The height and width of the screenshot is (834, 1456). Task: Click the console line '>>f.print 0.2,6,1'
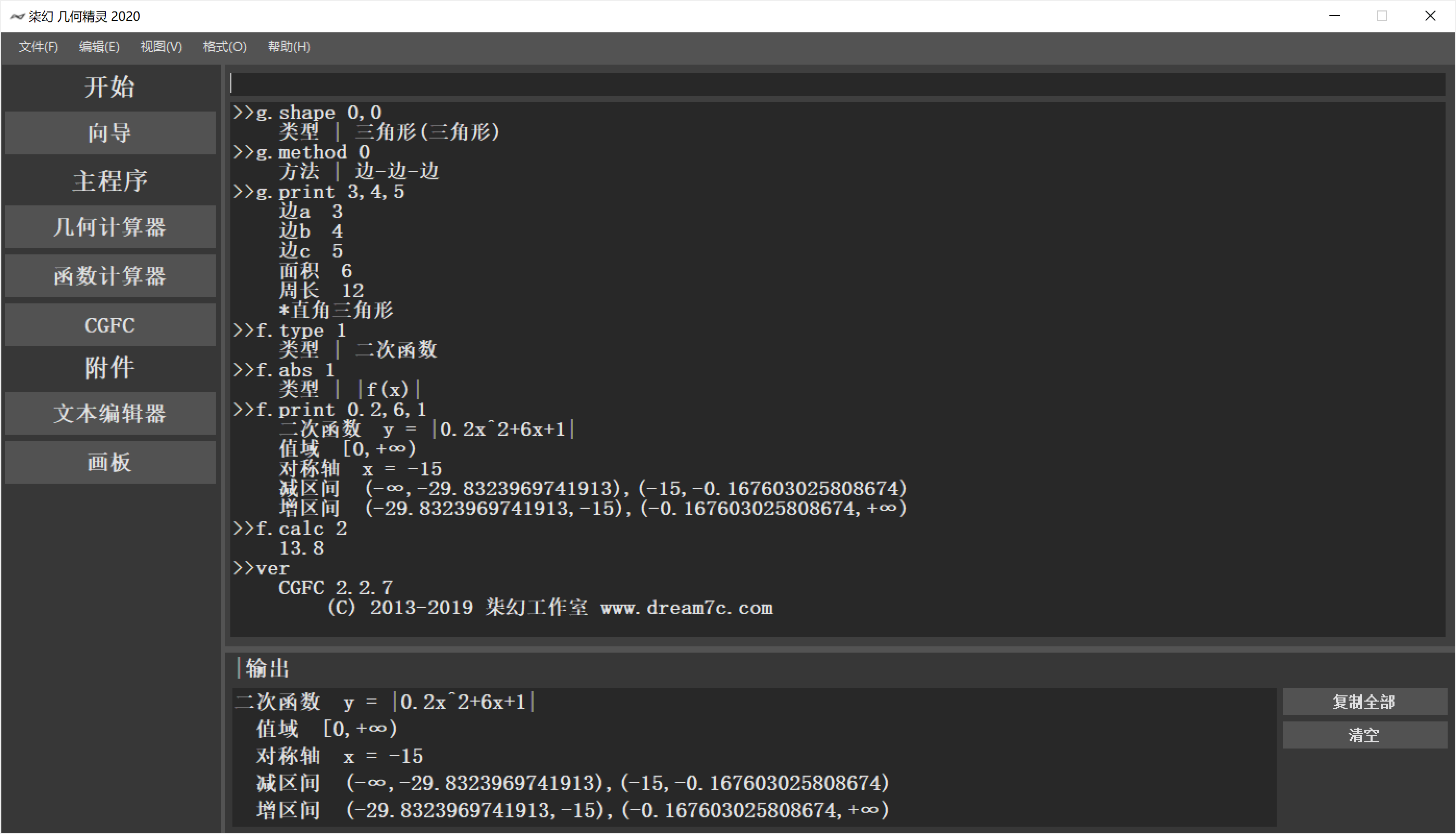pyautogui.click(x=330, y=410)
